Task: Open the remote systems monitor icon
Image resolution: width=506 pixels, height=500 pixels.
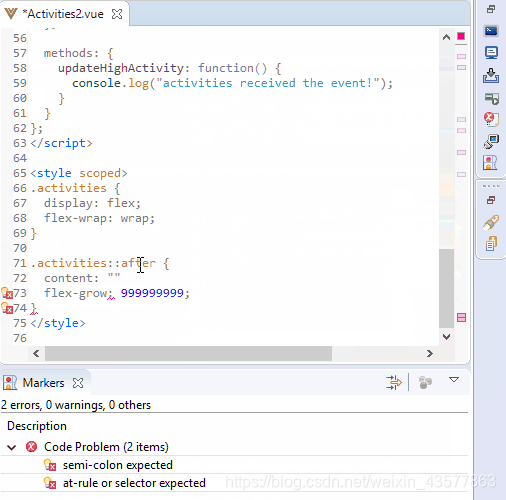Action: 491,141
